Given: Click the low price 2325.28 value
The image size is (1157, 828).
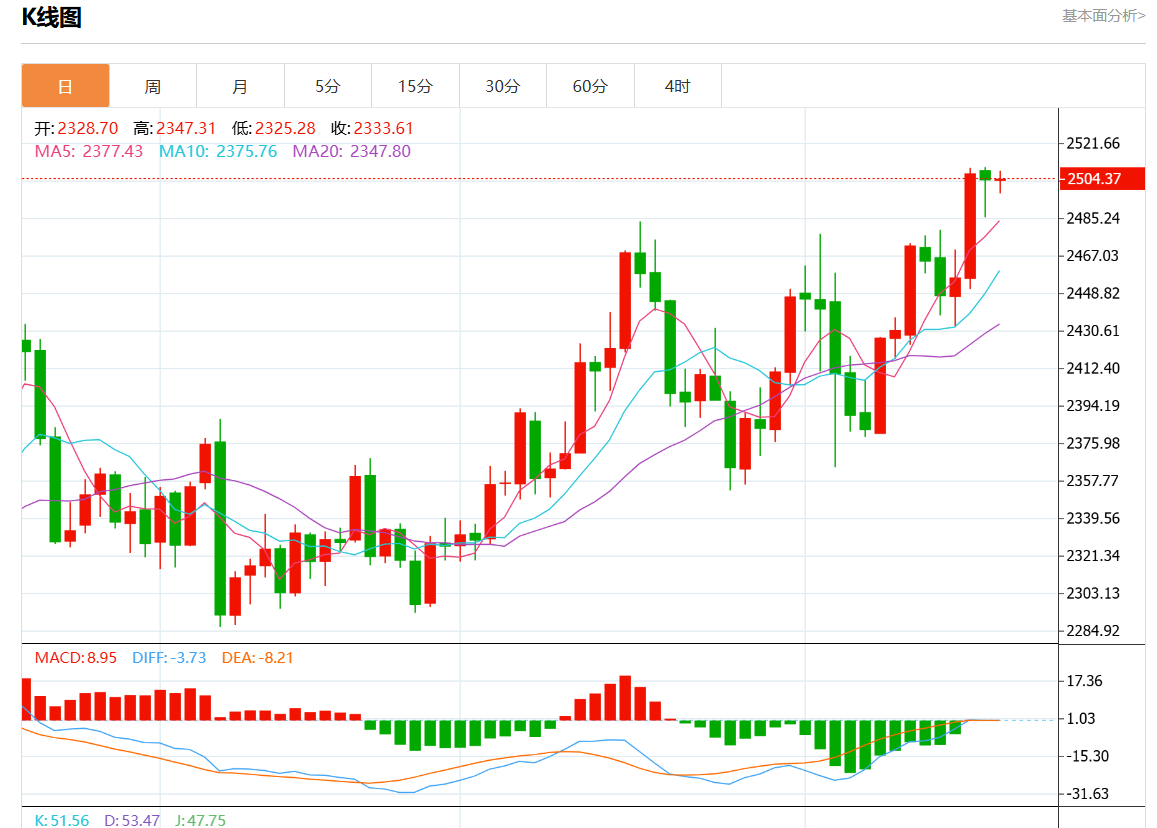Looking at the screenshot, I should pos(285,128).
